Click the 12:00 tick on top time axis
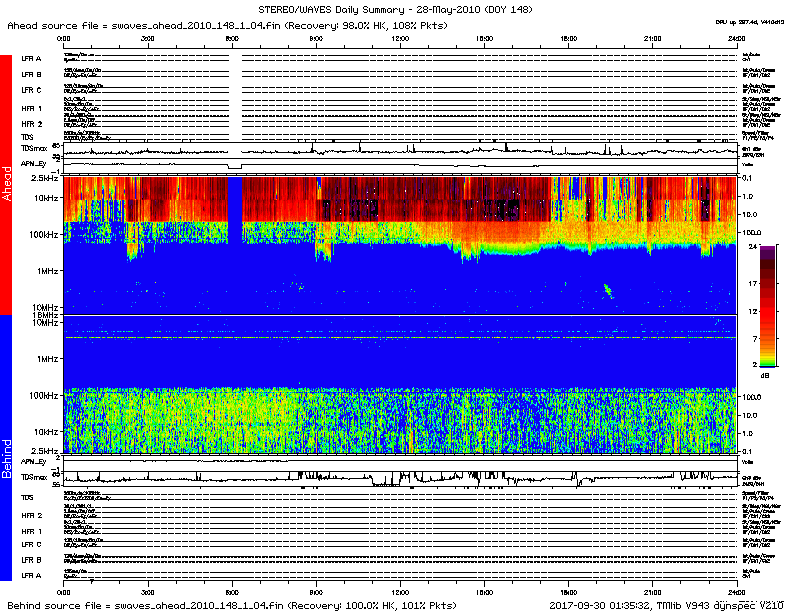 coord(400,39)
